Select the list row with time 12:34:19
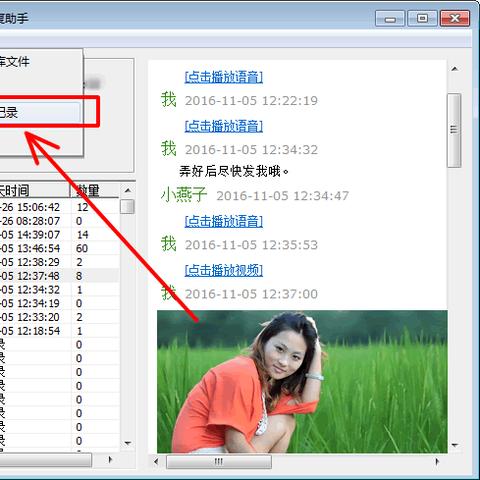This screenshot has width=480, height=480. 60,303
